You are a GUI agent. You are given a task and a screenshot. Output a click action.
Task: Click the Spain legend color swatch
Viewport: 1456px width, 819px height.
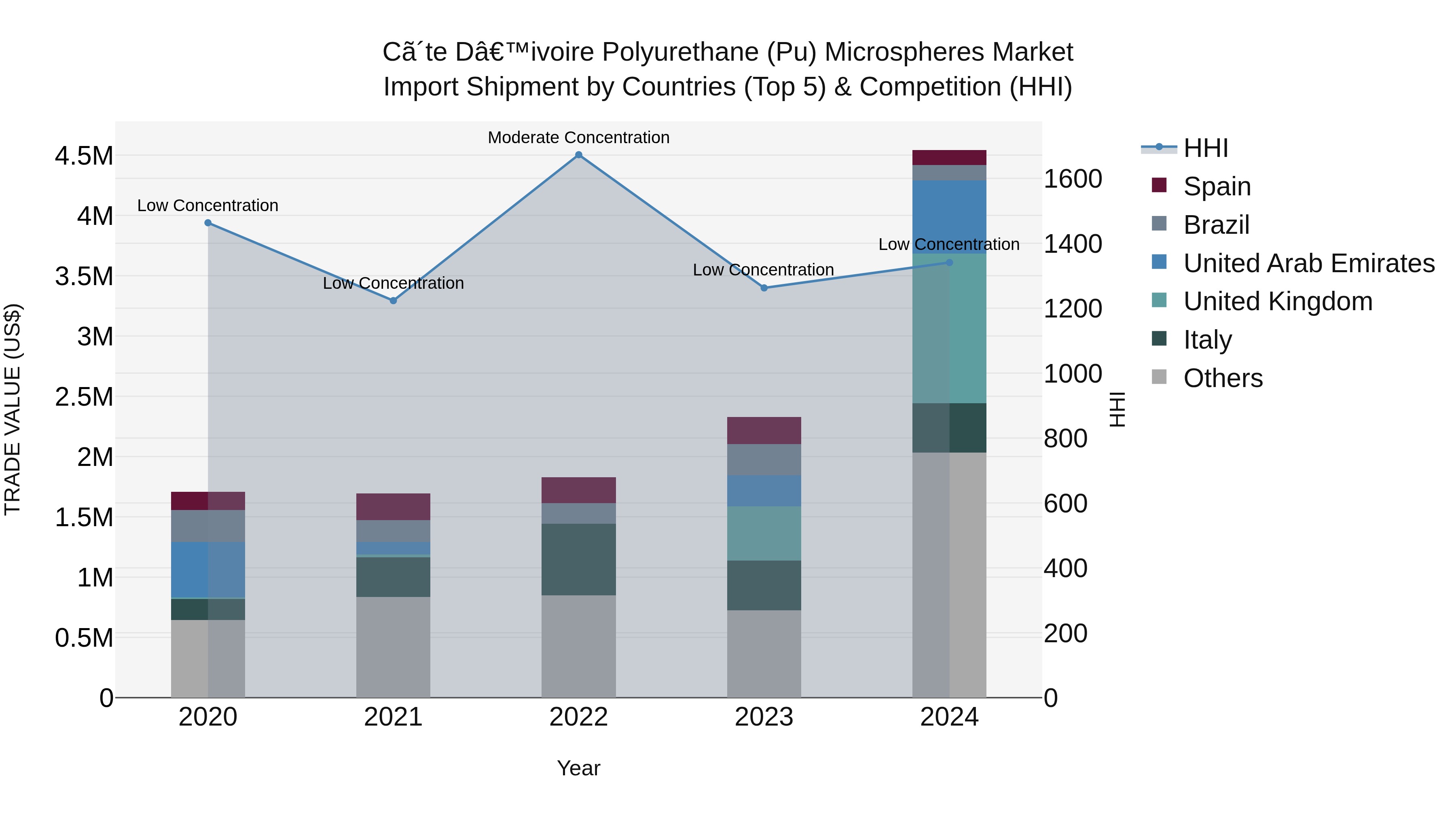pyautogui.click(x=1159, y=185)
